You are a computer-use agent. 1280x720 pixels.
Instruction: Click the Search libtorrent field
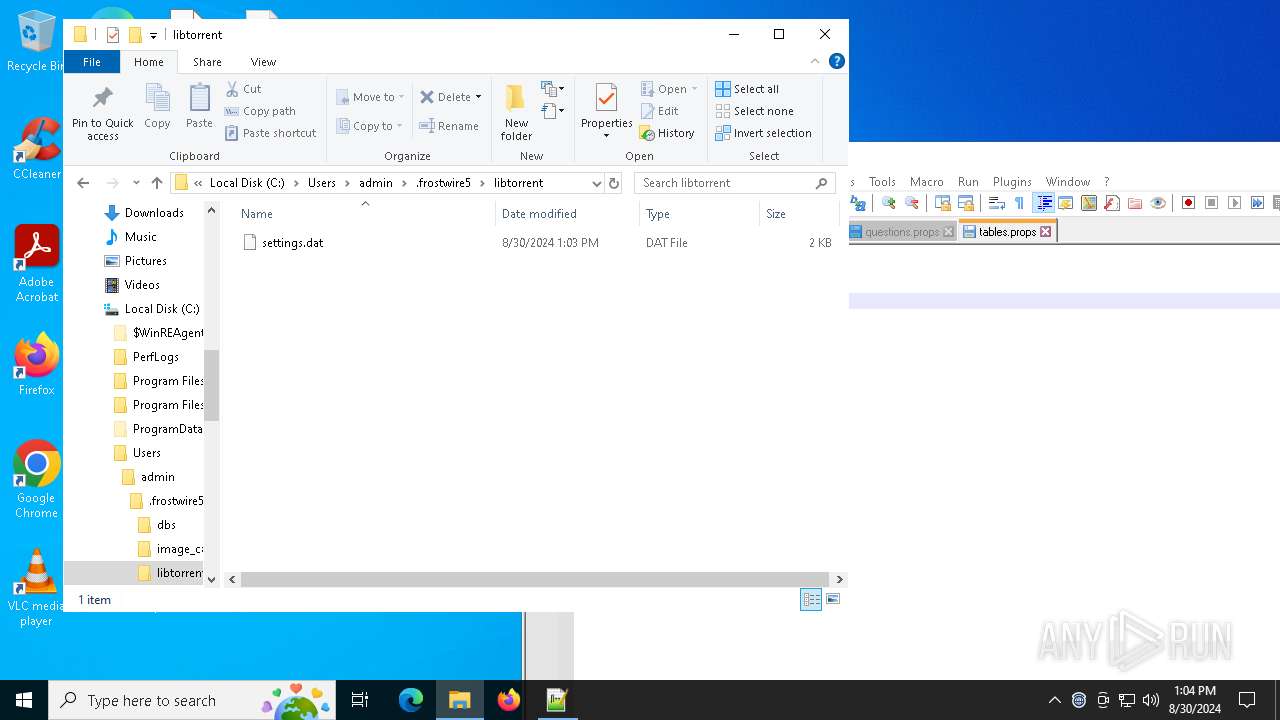pos(734,183)
